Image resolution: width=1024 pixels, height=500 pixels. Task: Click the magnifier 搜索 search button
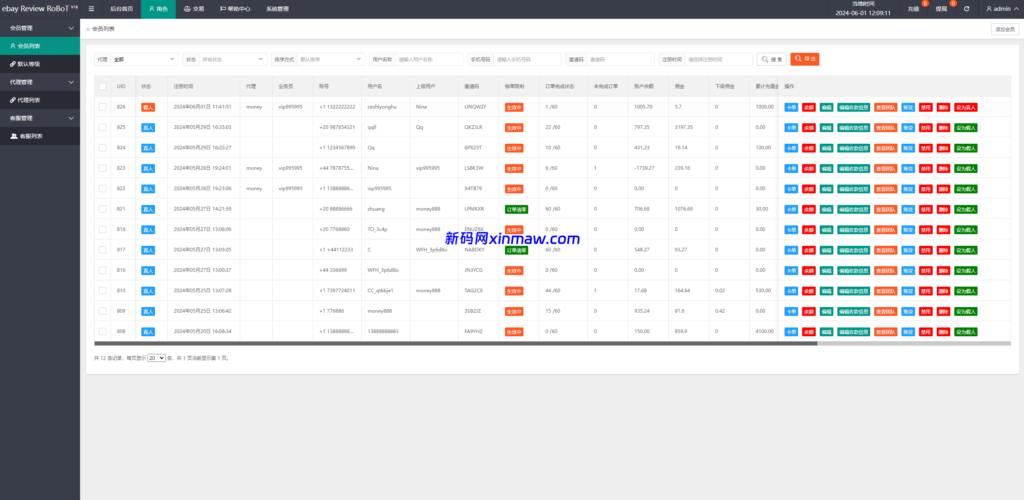(x=771, y=60)
